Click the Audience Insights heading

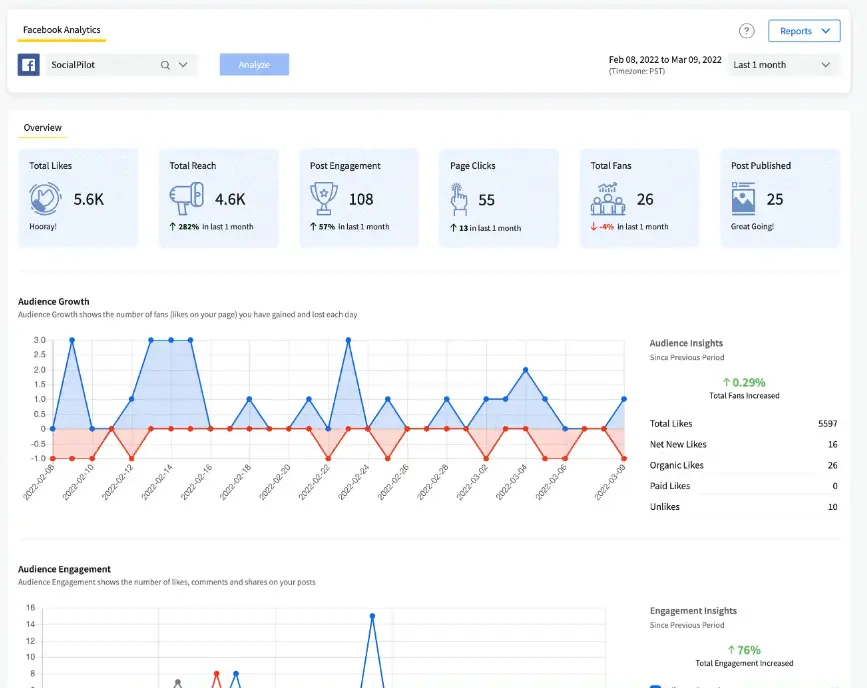pos(686,343)
